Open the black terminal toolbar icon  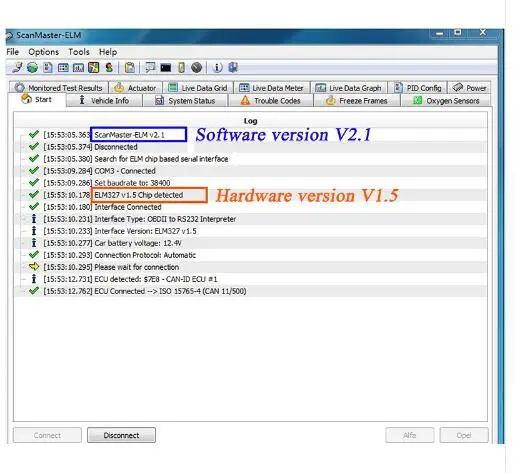tap(166, 68)
